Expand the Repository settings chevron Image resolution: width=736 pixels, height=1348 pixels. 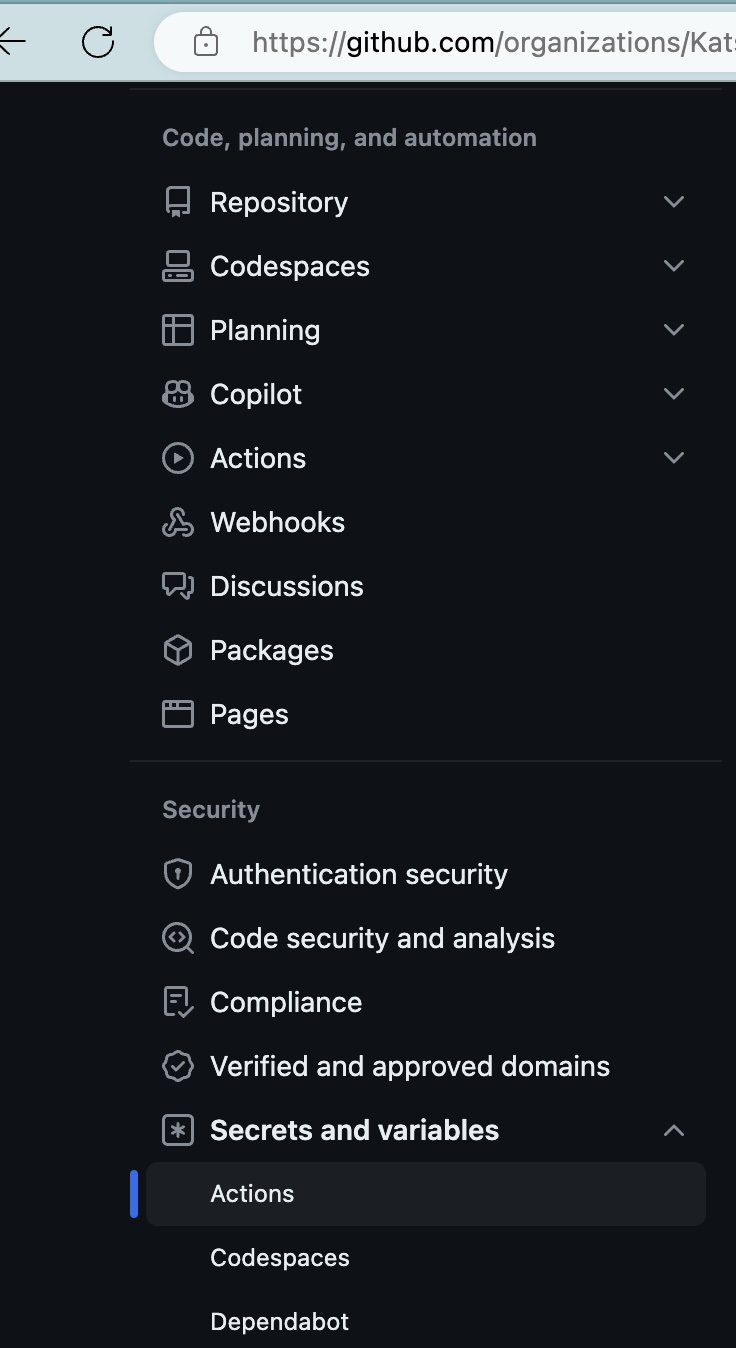pos(674,202)
